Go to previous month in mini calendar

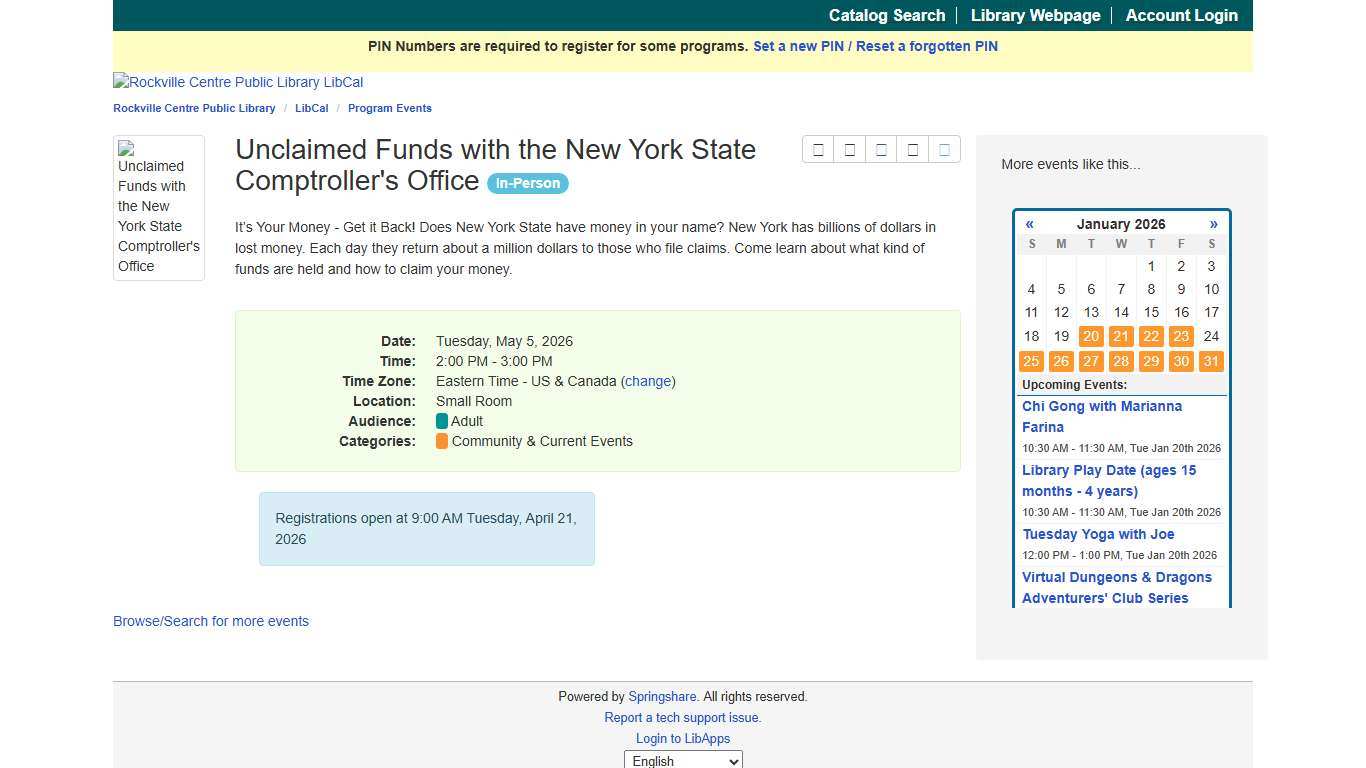click(1029, 224)
